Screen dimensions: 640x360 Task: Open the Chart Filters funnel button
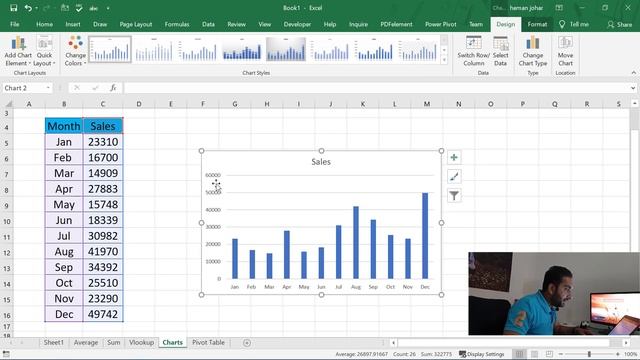coord(454,196)
